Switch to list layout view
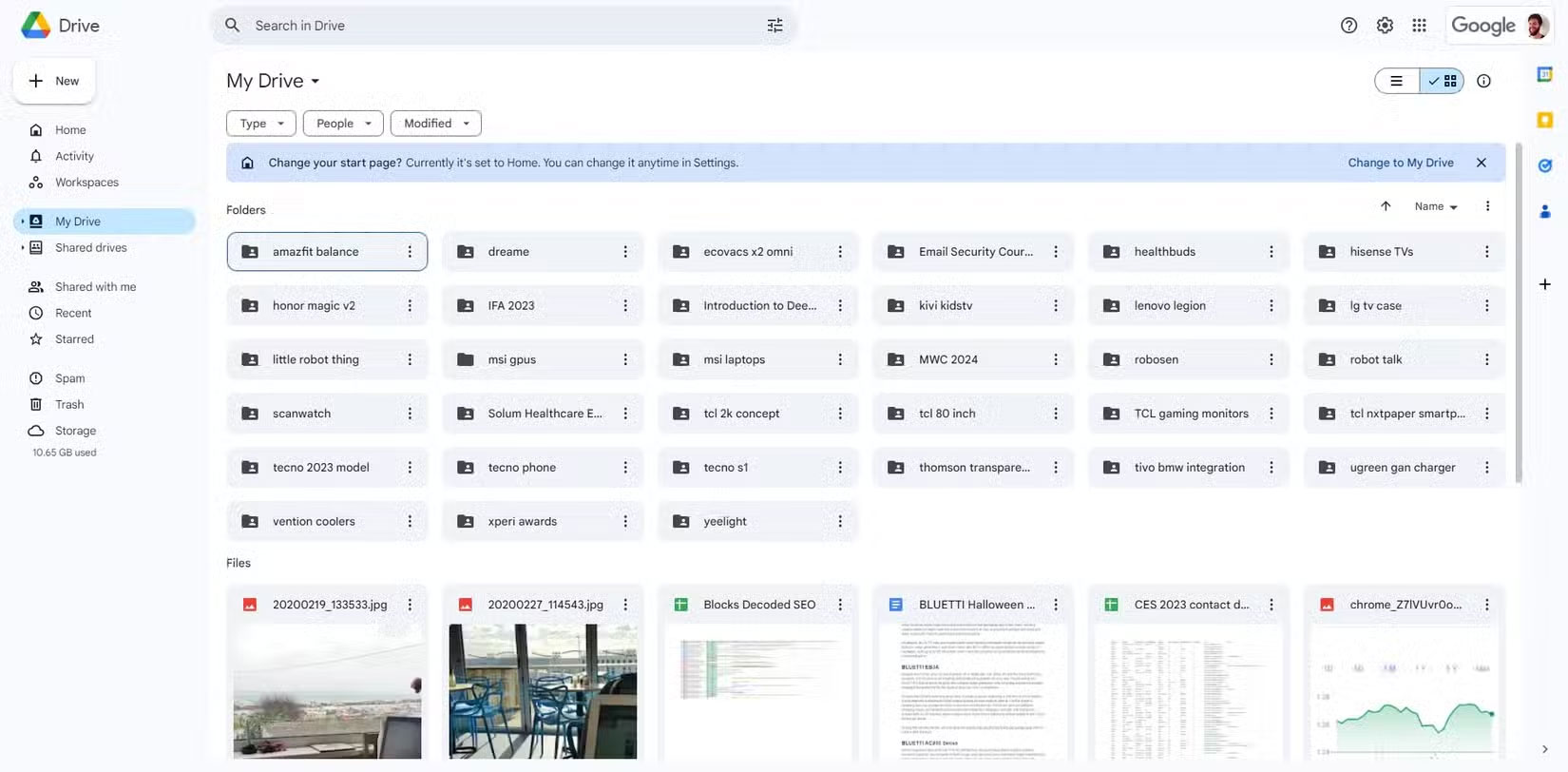The image size is (1568, 772). coord(1396,81)
